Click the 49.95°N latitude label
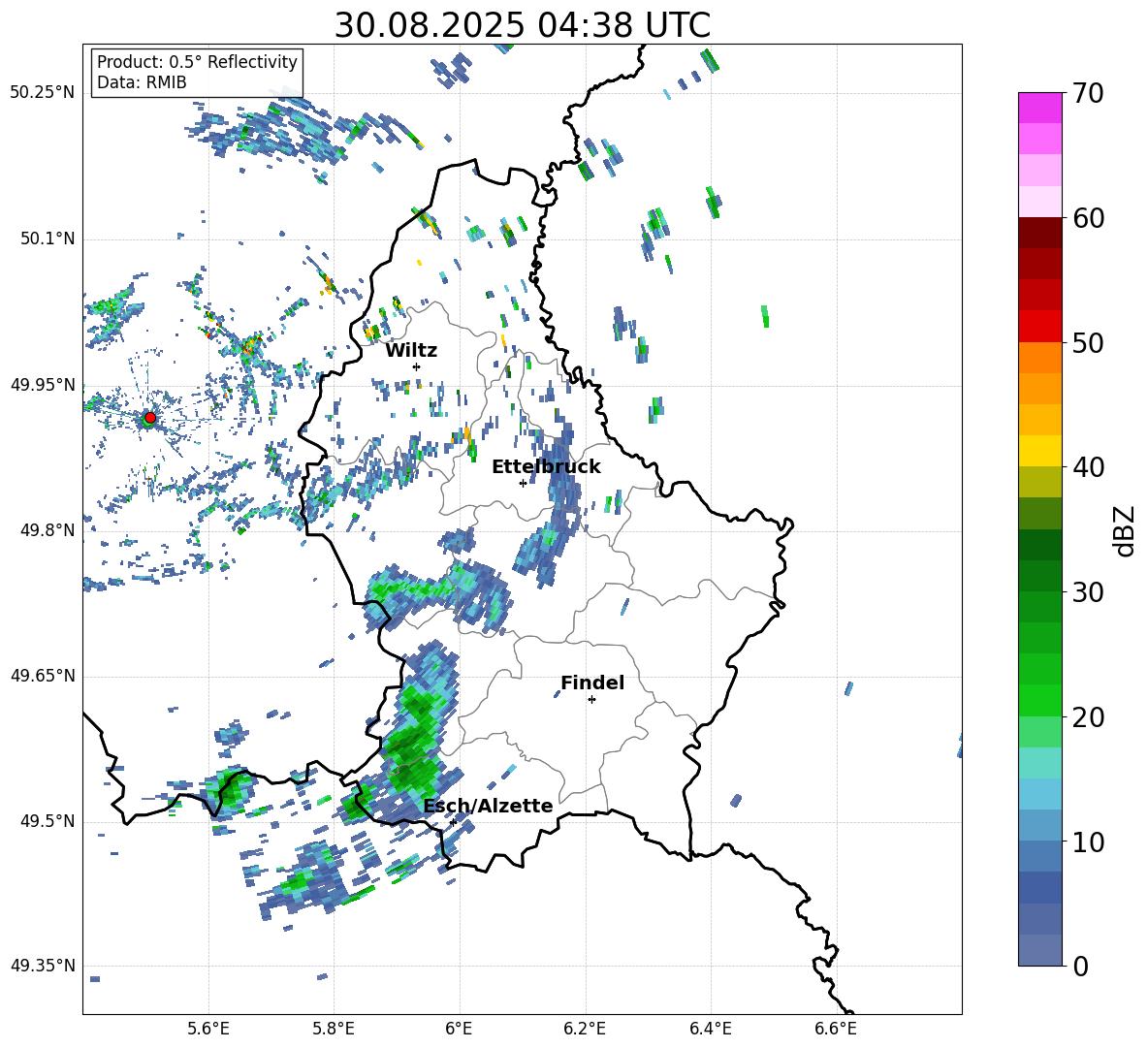Screen dimensions: 1148x1048 43,384
